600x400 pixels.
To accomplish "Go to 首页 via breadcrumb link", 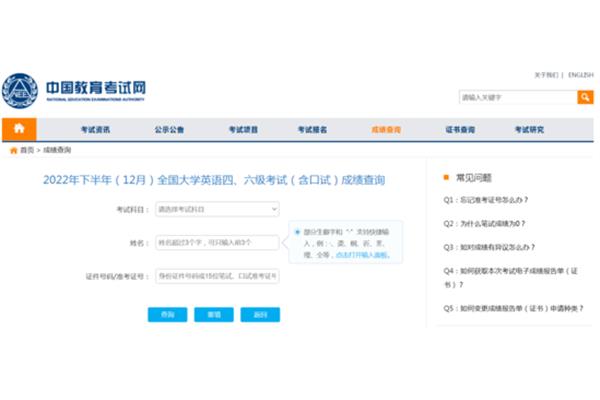I will 27,150.
